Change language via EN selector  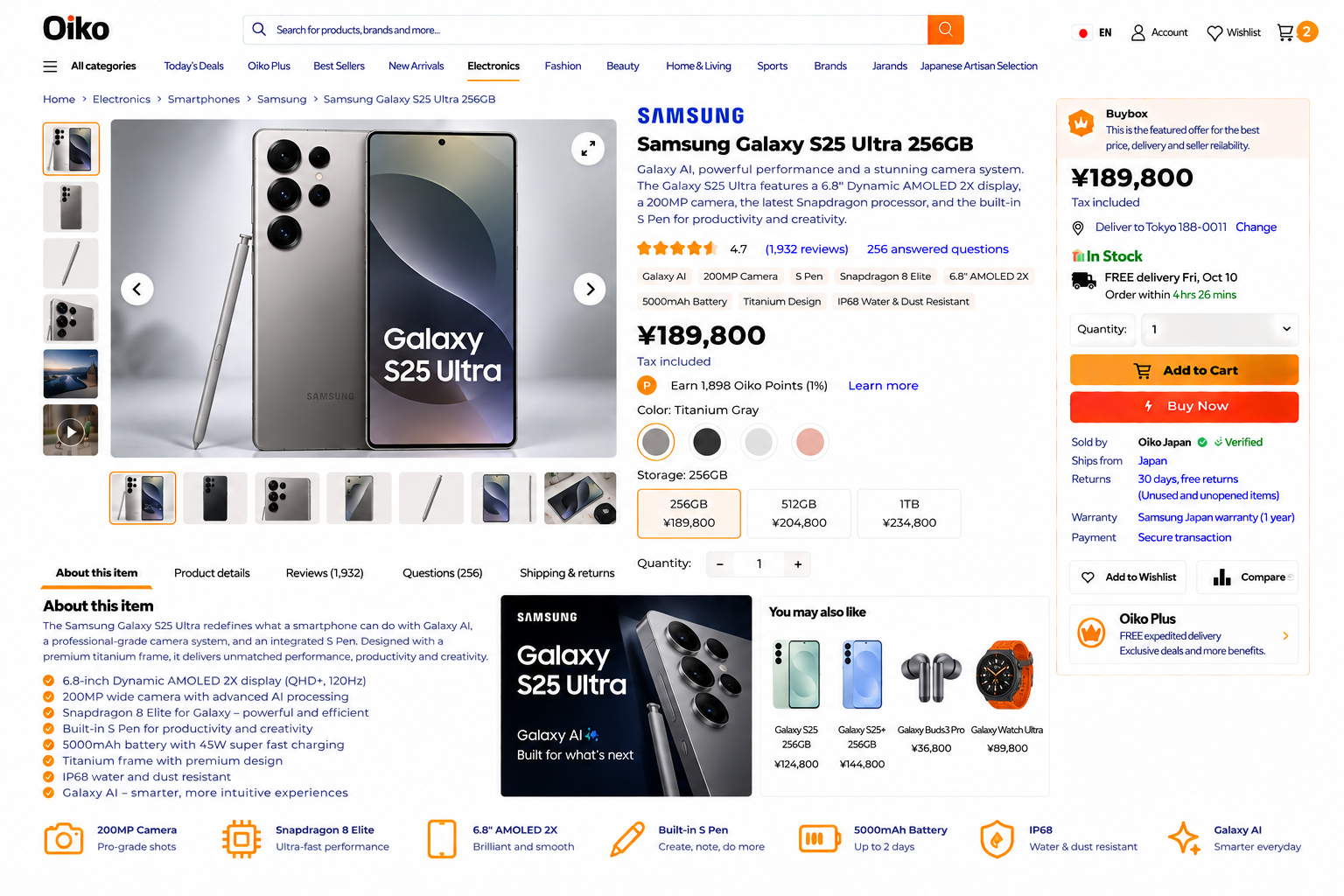click(x=1093, y=33)
